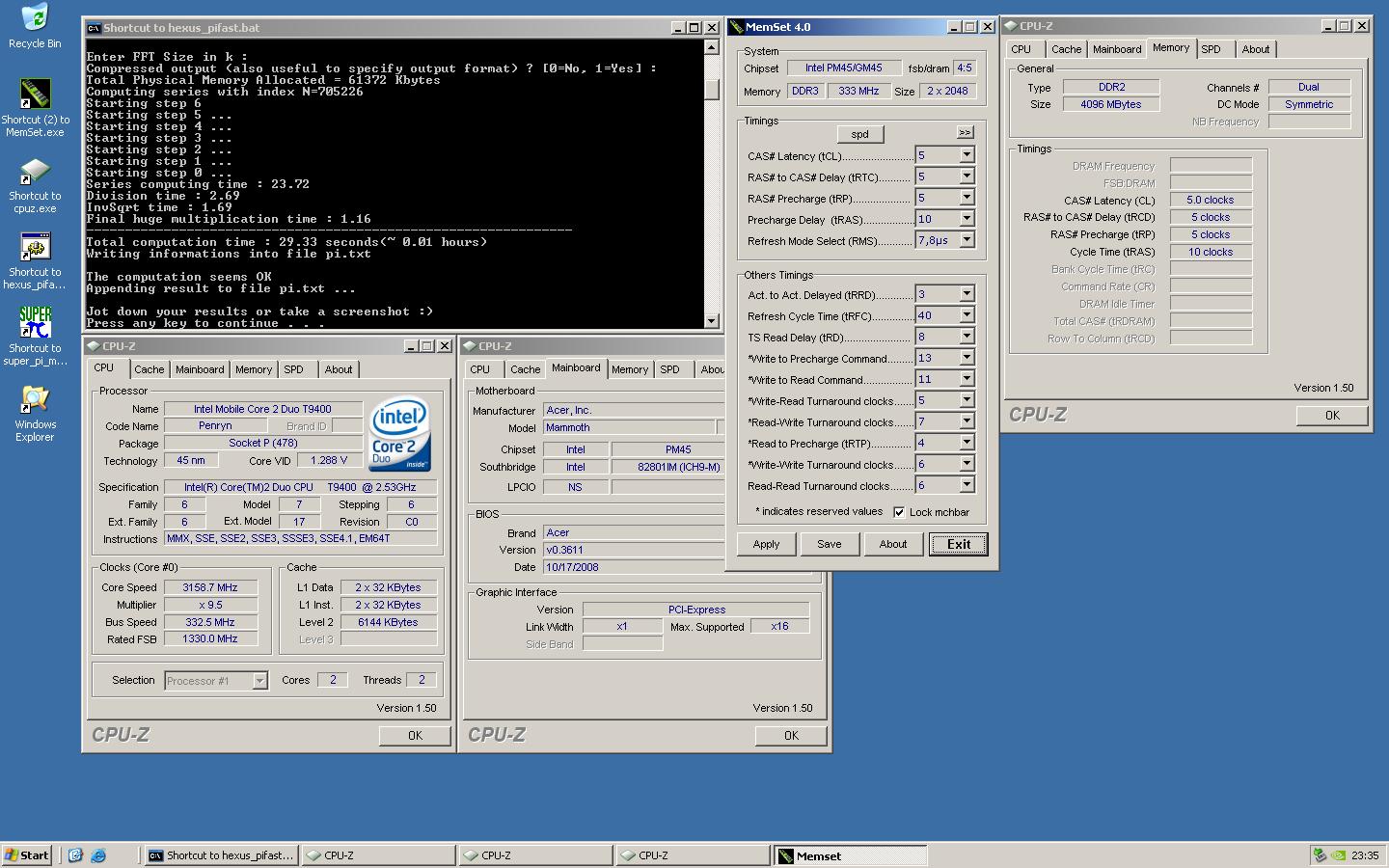This screenshot has width=1389, height=868.
Task: Select the hexus_pifast taskbar button
Action: tap(221, 855)
